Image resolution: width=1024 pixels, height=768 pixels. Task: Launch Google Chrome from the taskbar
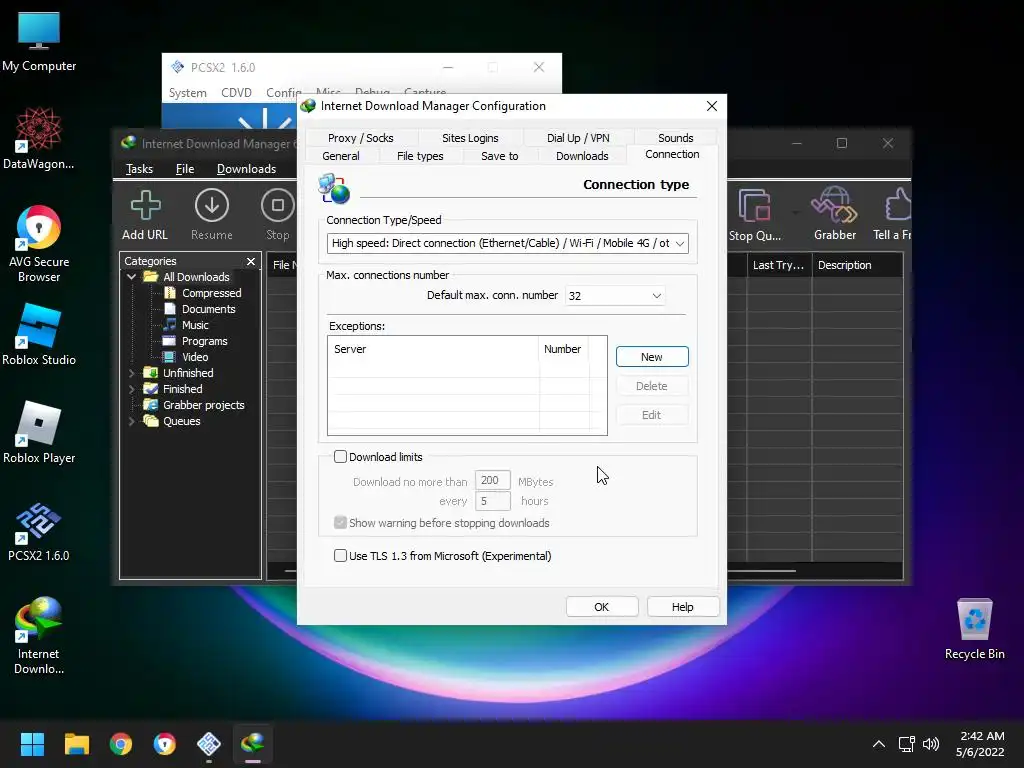[x=121, y=744]
